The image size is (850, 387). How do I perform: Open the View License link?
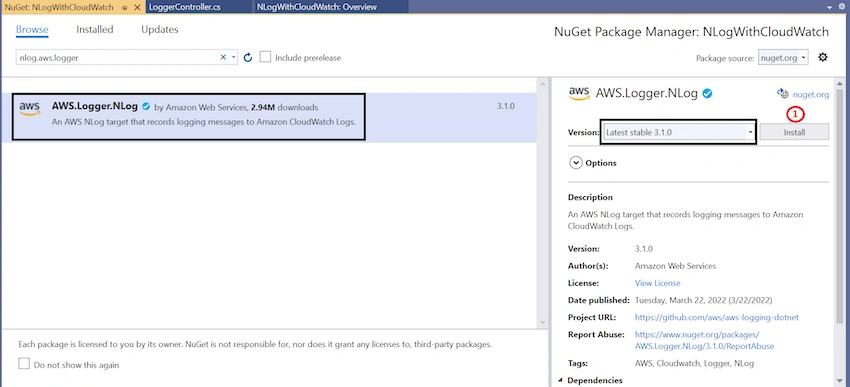(657, 283)
